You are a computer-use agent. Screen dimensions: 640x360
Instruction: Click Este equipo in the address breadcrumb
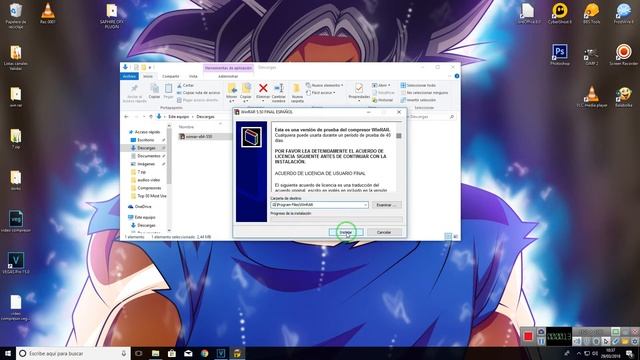tap(178, 117)
